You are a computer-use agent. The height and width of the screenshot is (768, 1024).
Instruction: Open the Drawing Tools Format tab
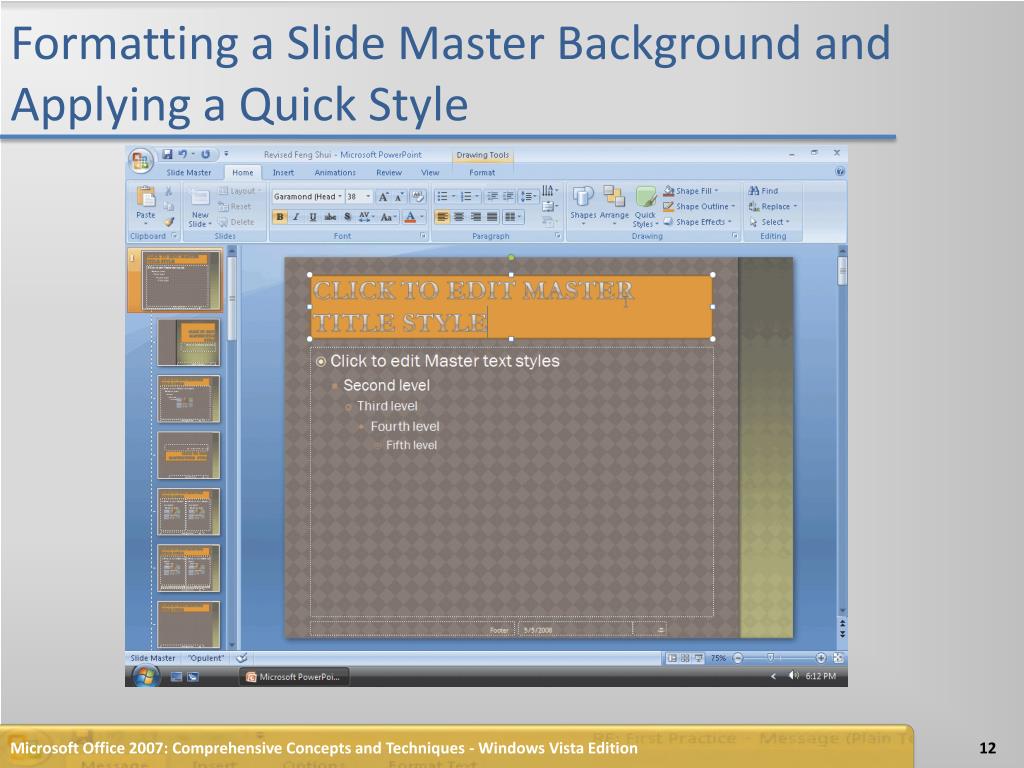pyautogui.click(x=482, y=172)
